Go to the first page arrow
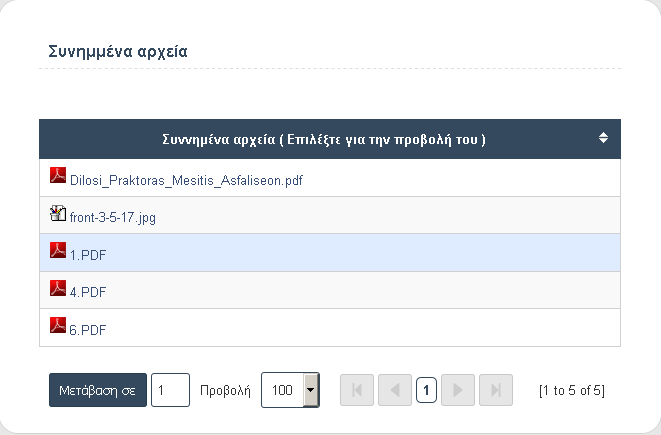Image resolution: width=661 pixels, height=435 pixels. 357,390
